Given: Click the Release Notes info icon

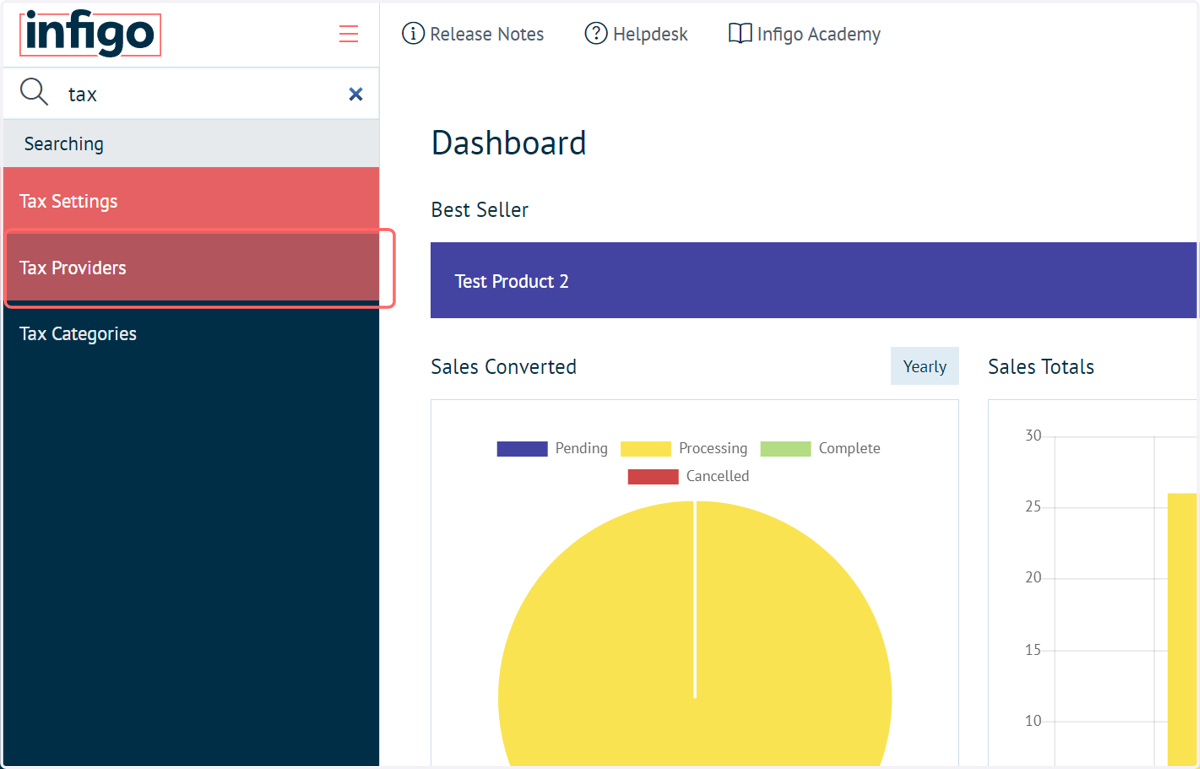Looking at the screenshot, I should coord(413,34).
